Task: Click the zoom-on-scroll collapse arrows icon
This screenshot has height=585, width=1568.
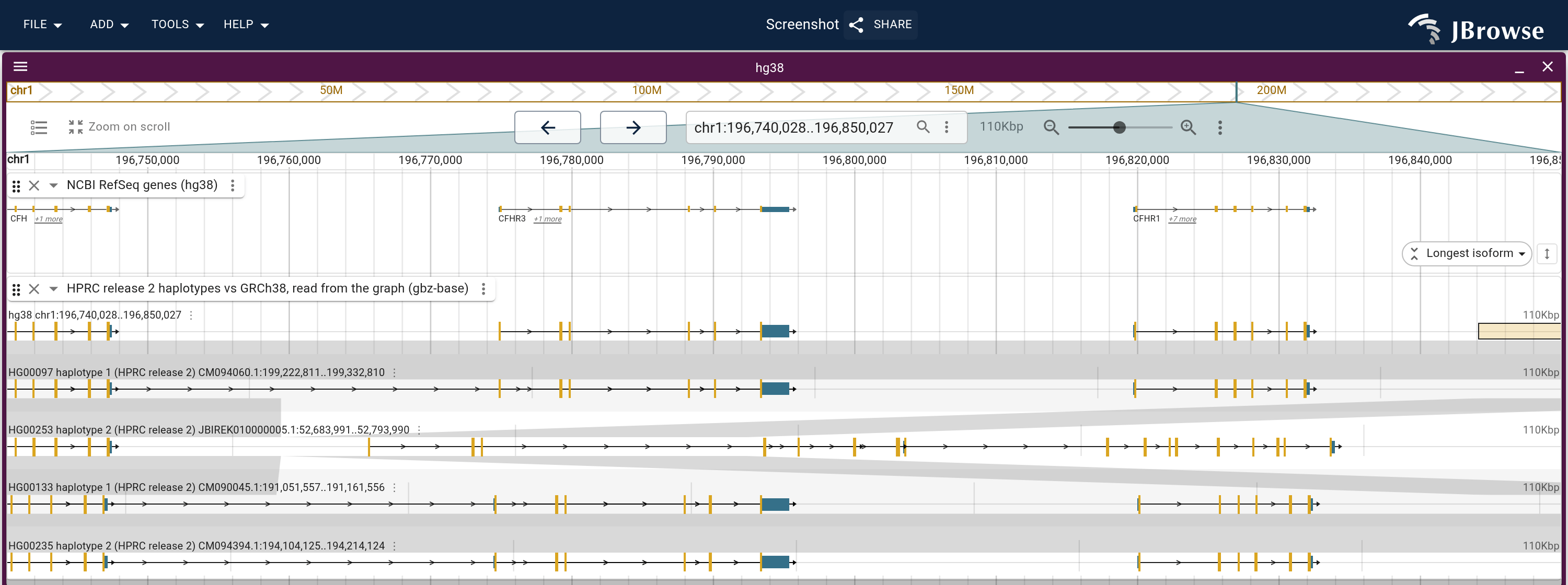Action: coord(75,126)
